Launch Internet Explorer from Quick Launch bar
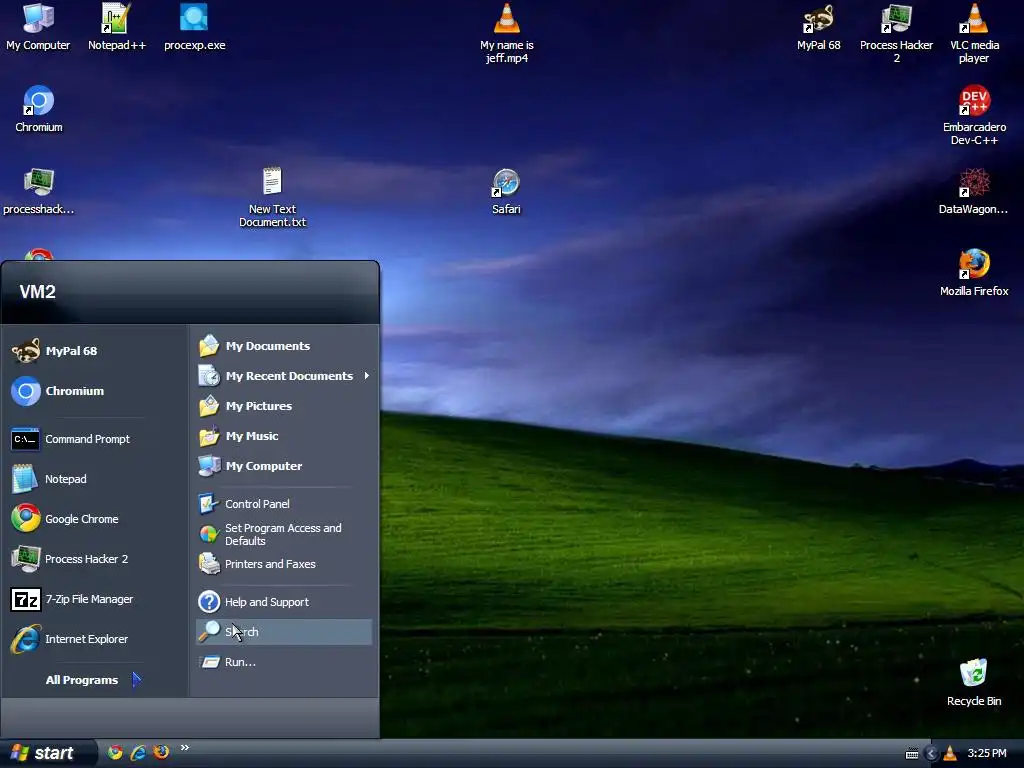Screen dimensions: 1024x768 click(138, 752)
